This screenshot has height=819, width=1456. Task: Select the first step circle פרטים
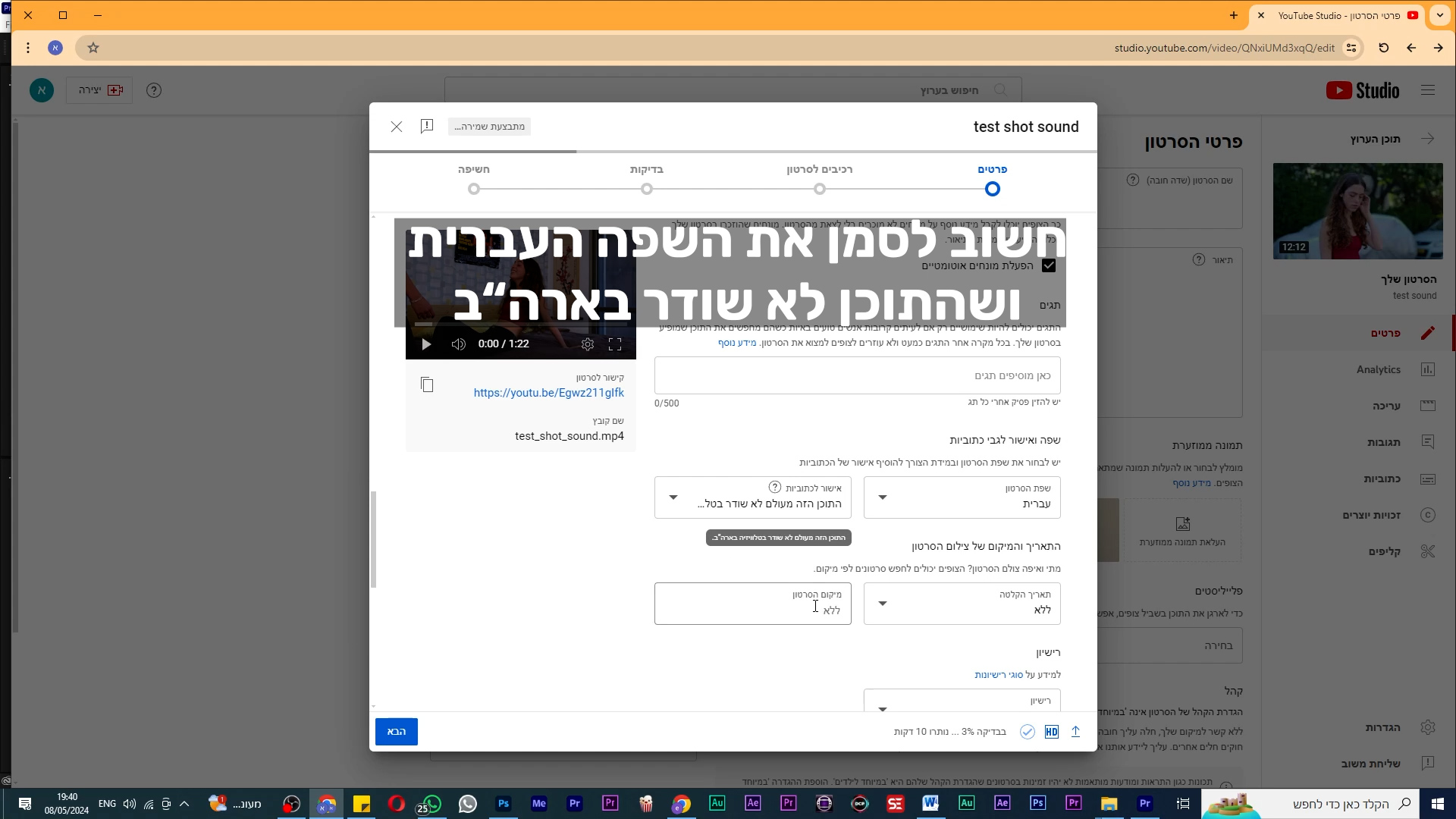[x=992, y=189]
